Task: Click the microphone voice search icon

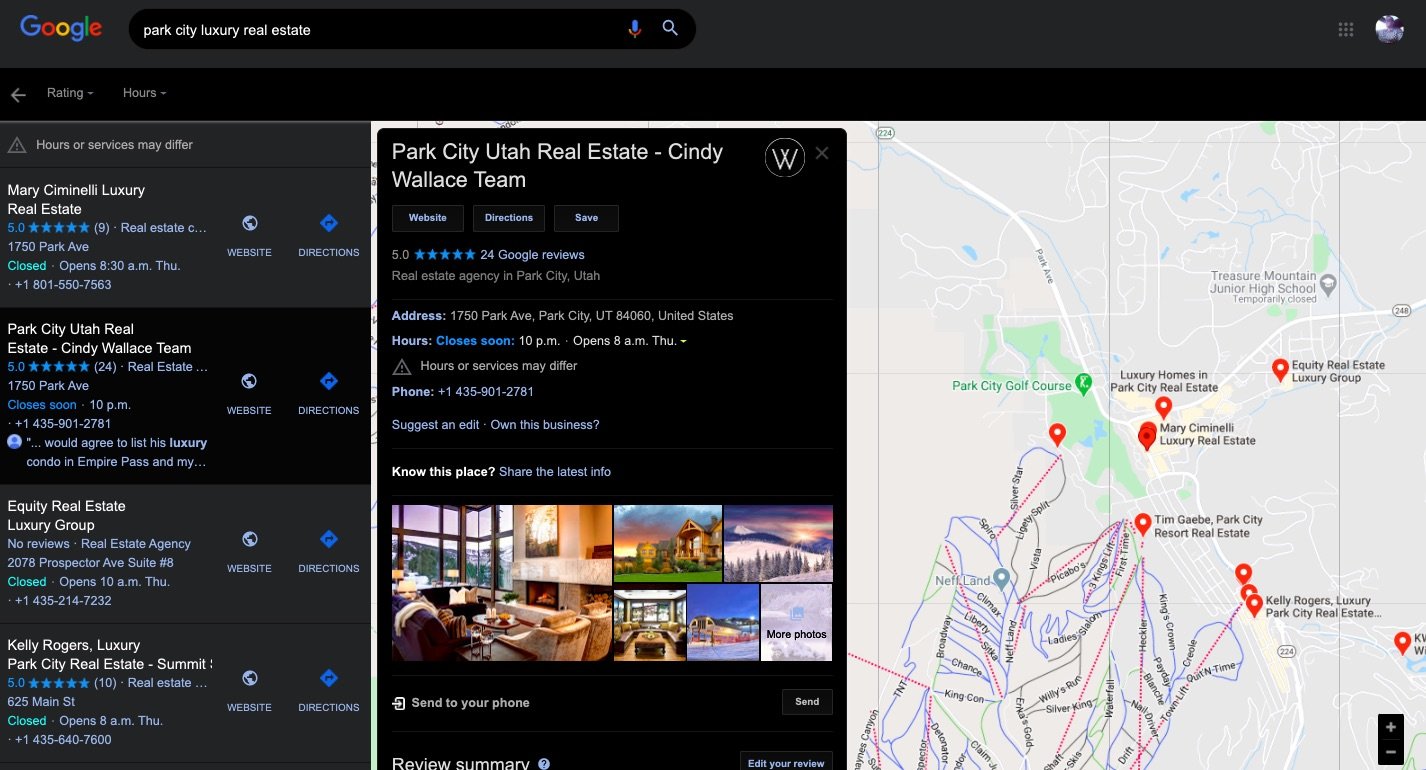Action: click(x=634, y=29)
